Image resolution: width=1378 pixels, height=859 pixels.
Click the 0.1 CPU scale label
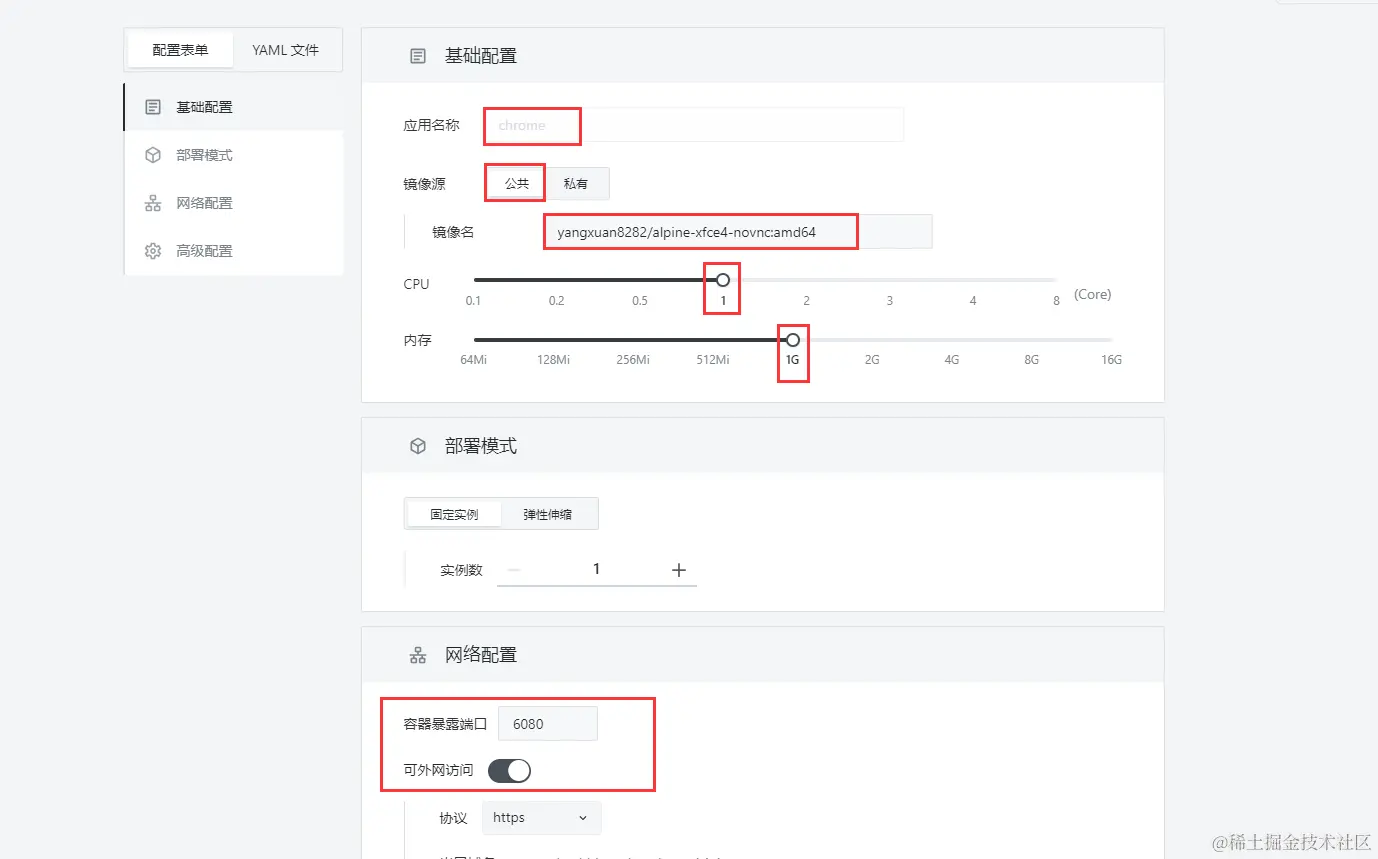(473, 300)
